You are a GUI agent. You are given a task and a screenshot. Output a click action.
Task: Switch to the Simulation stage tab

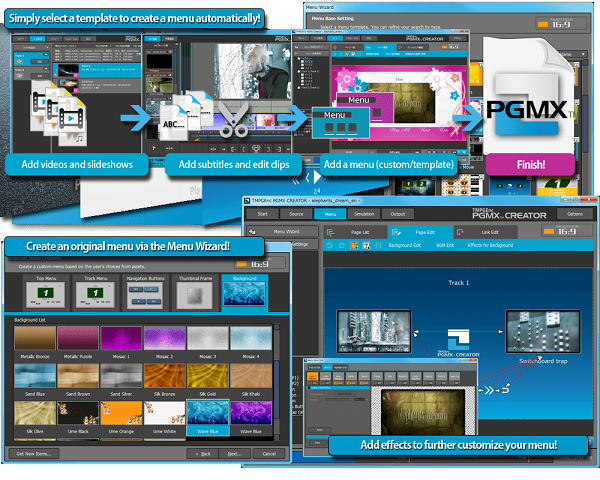click(x=364, y=214)
